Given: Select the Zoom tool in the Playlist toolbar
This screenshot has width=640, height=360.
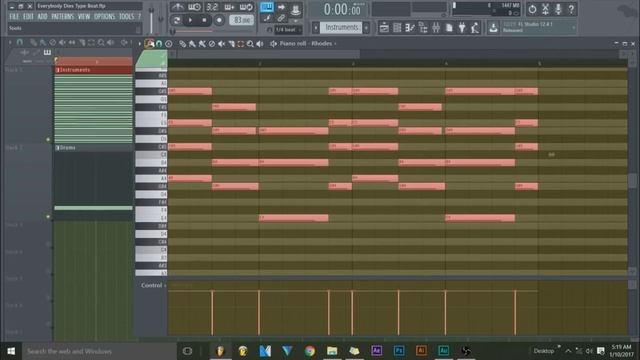Looking at the screenshot, I should click(101, 42).
